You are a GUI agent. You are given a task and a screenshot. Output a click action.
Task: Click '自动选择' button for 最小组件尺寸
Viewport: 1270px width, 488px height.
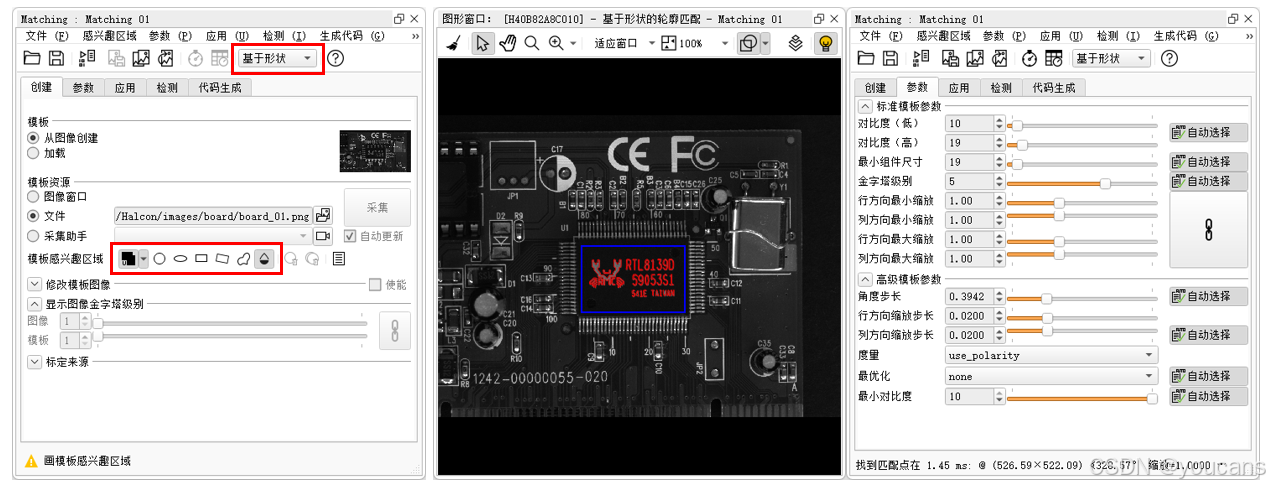coord(1208,162)
